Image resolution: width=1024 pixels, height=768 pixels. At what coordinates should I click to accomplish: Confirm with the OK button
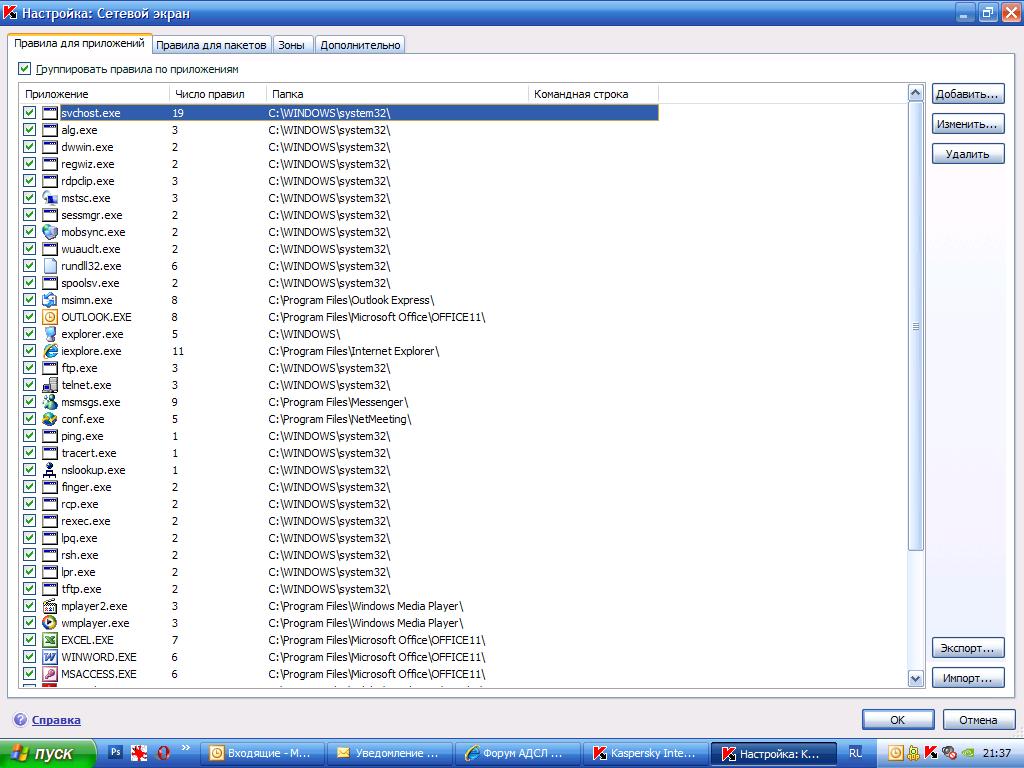[898, 720]
